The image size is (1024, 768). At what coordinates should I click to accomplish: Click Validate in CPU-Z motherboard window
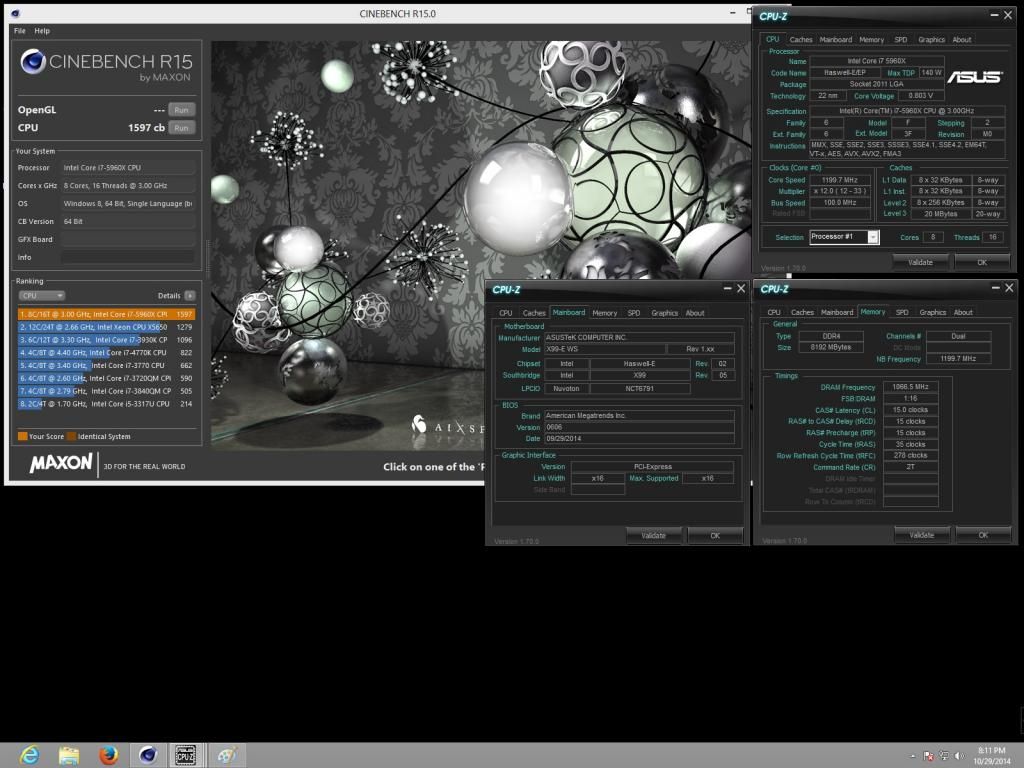coord(653,536)
